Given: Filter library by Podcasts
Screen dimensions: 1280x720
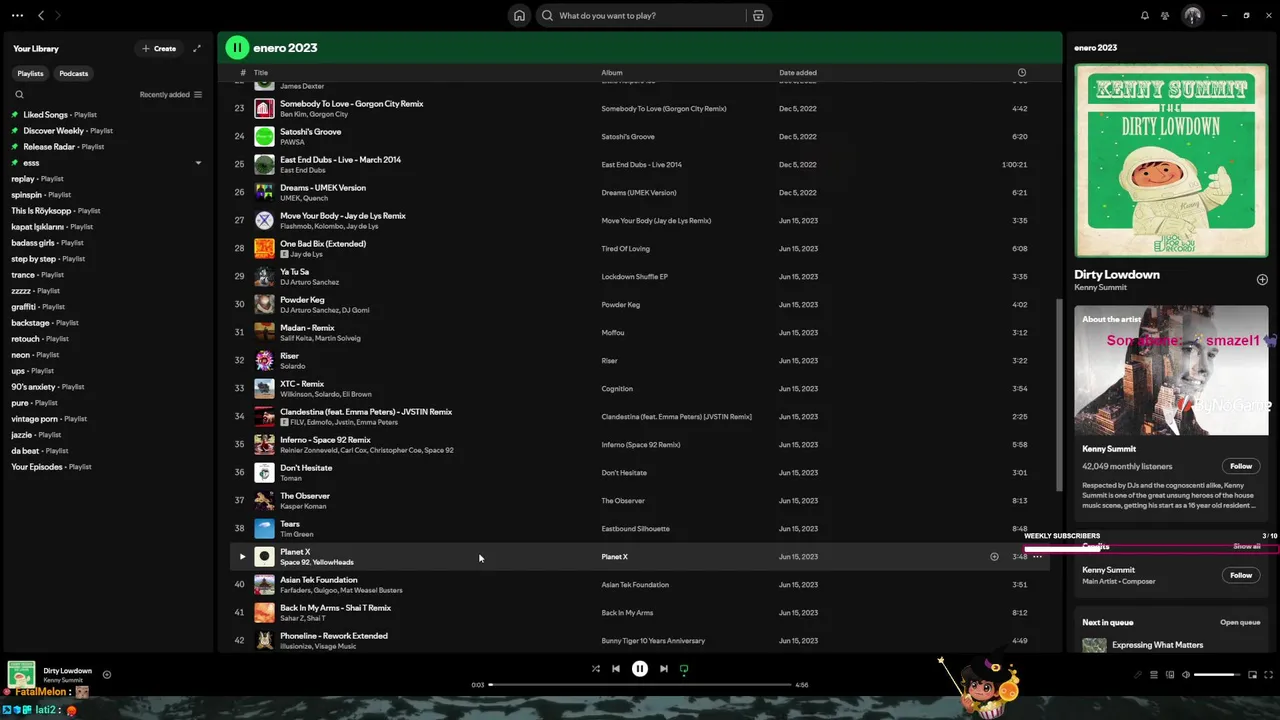Looking at the screenshot, I should point(73,73).
